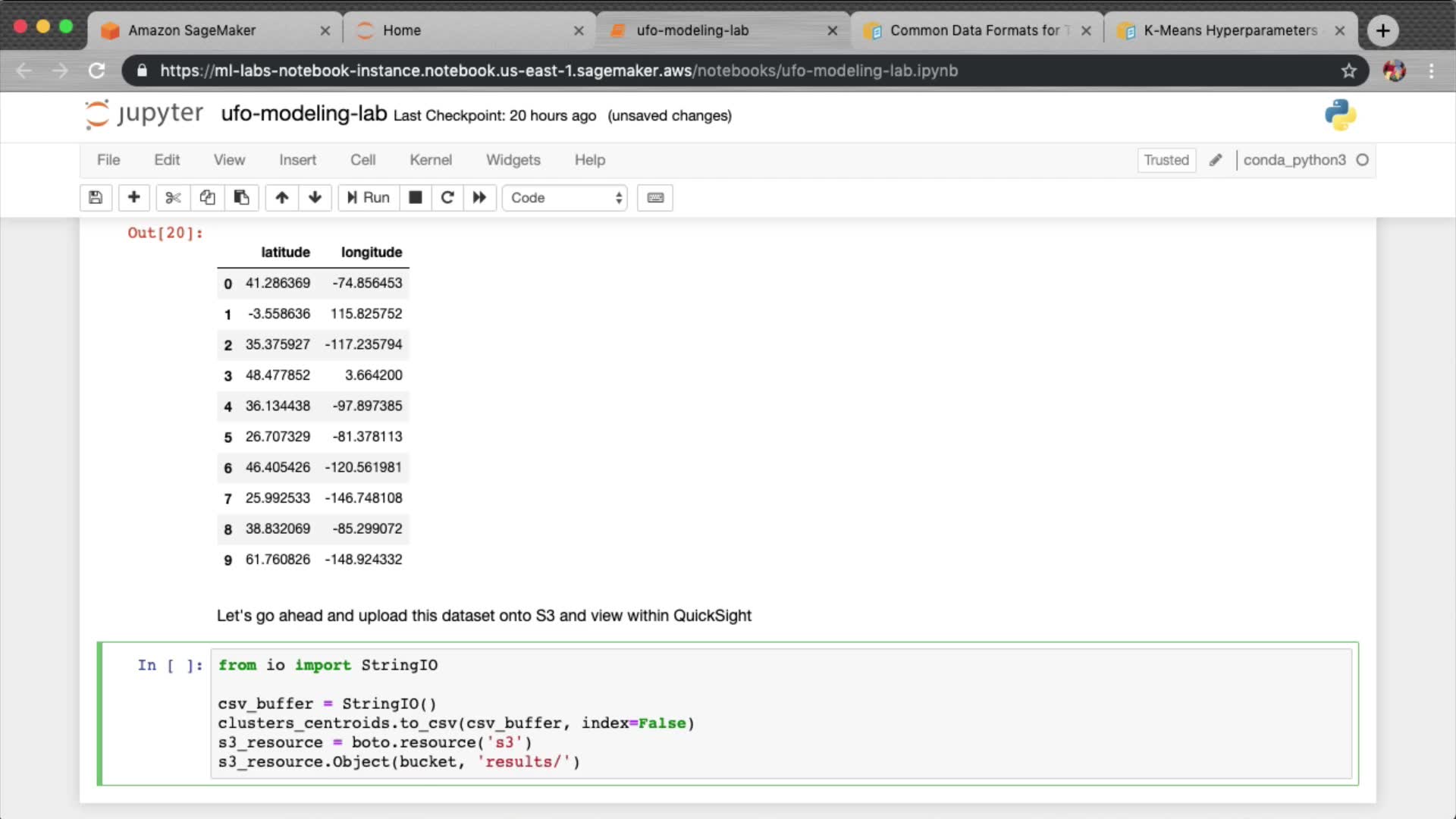Toggle the Trusted notebook button
This screenshot has width=1456, height=819.
1166,160
